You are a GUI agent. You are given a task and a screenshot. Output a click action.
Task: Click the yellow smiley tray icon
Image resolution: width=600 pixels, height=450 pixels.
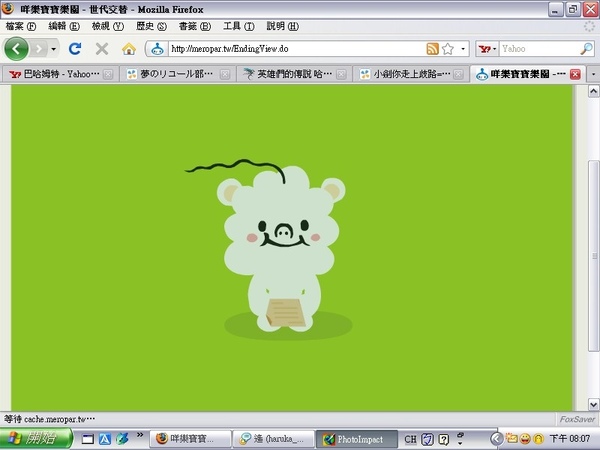[525, 439]
